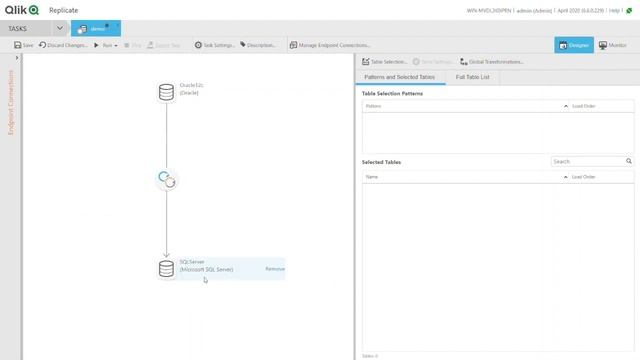
Task: Click Load Order header in patterns table
Action: pyautogui.click(x=584, y=106)
